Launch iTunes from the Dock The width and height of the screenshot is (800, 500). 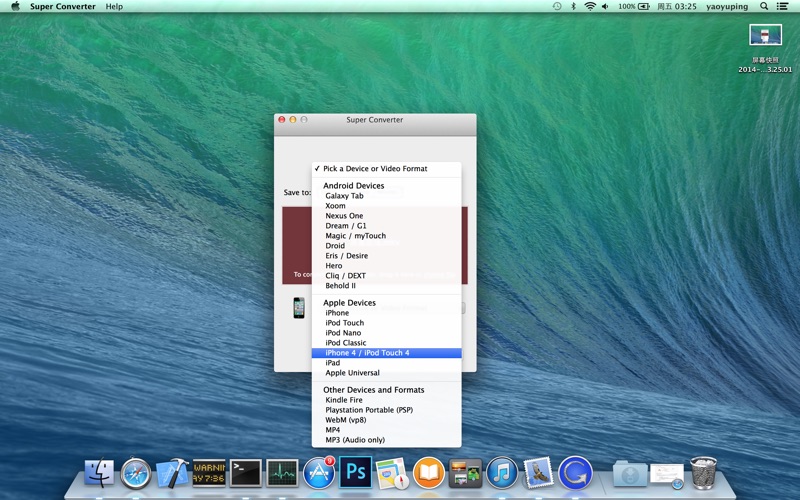click(x=502, y=473)
